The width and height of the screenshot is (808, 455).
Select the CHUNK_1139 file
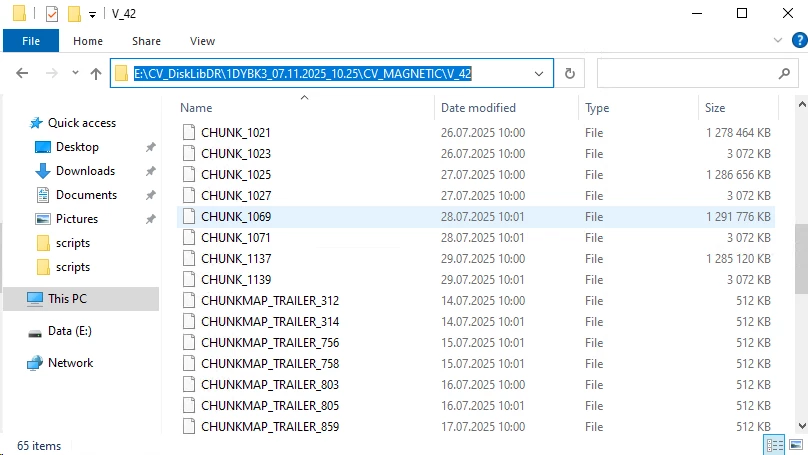475,280
